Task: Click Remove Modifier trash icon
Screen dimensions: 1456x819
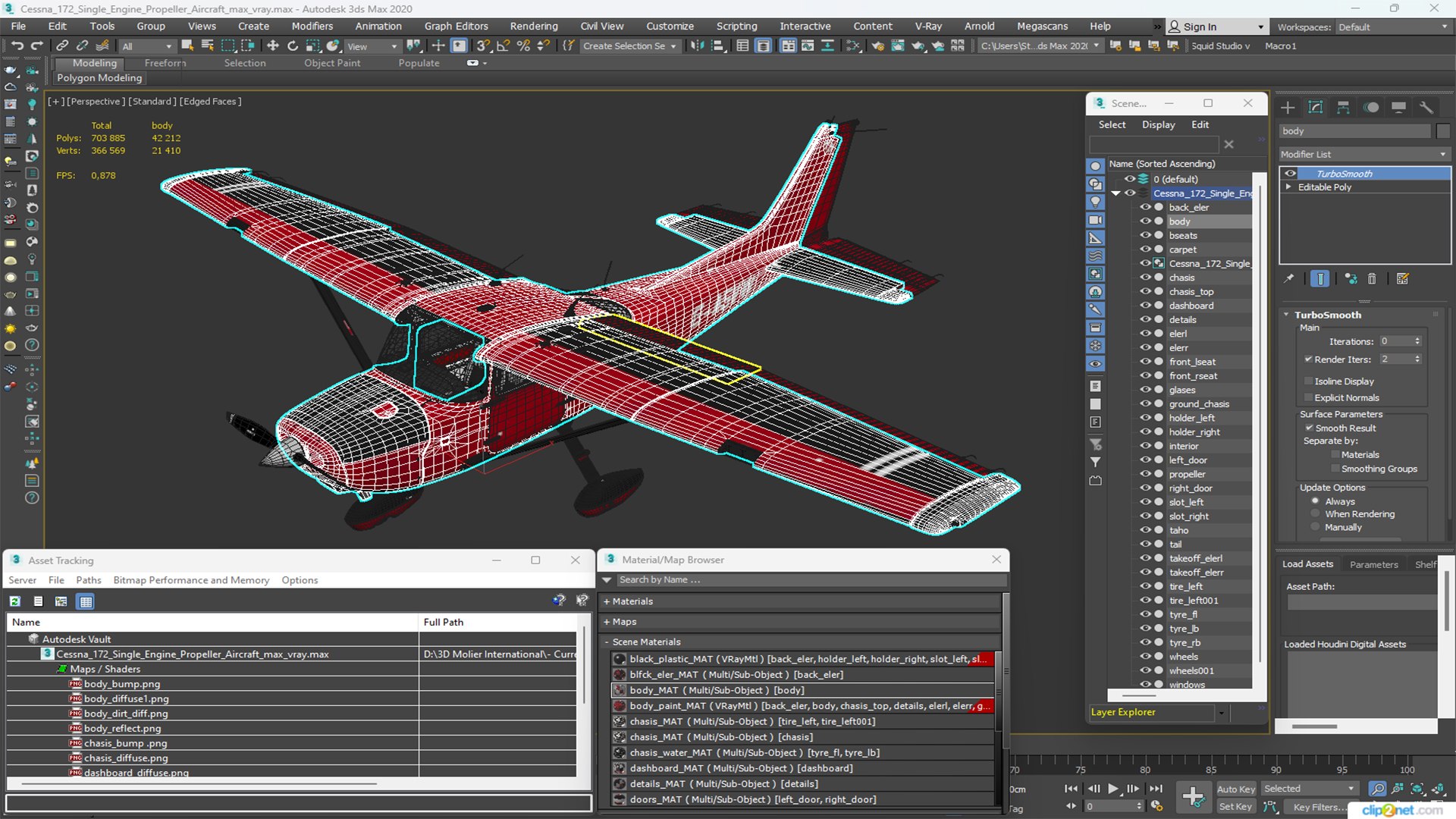Action: [1372, 279]
